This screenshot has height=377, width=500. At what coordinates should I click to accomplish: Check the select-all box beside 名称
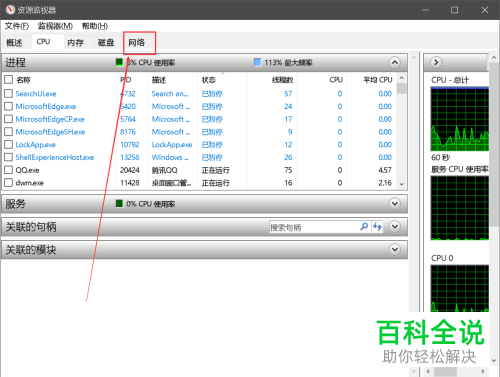coord(9,80)
